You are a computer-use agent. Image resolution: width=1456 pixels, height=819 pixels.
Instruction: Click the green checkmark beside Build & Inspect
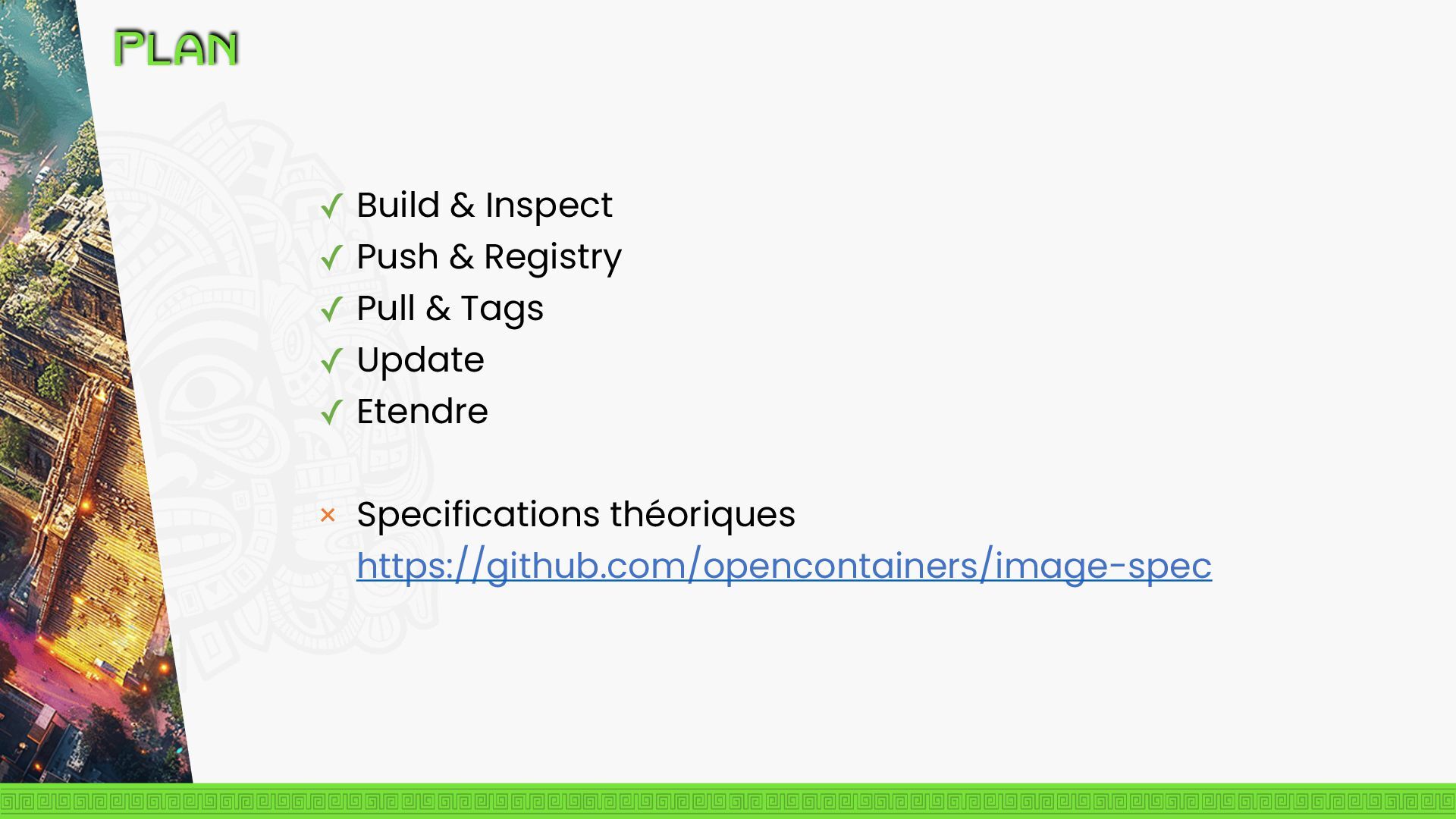click(331, 206)
